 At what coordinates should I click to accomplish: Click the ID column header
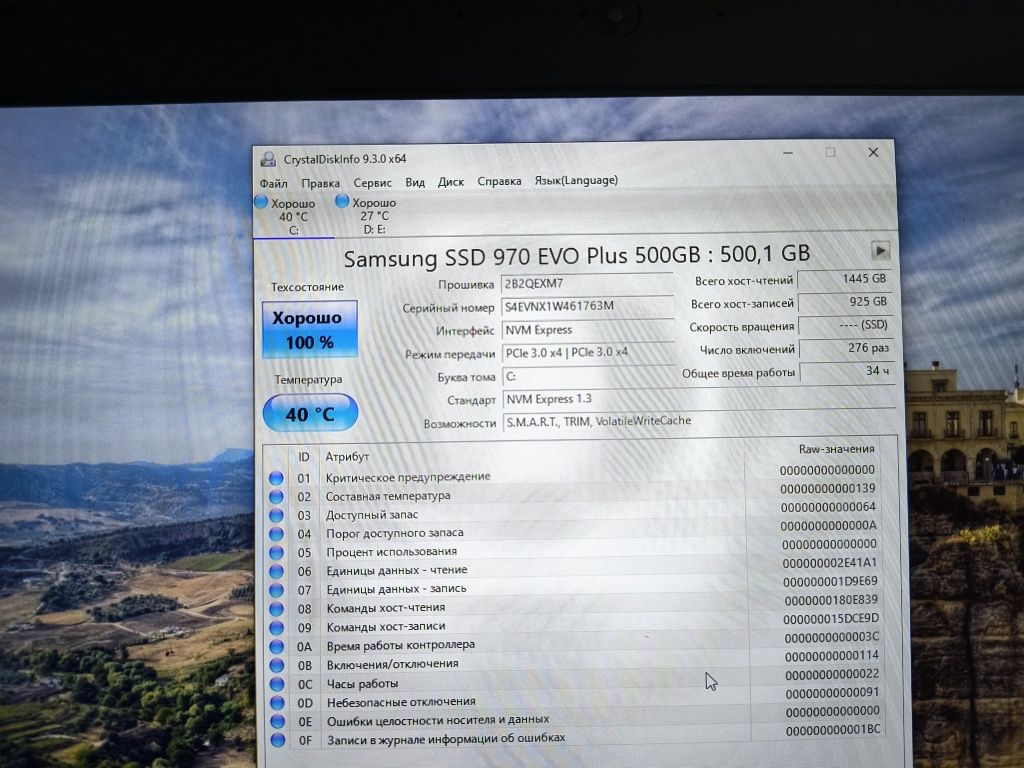point(303,457)
